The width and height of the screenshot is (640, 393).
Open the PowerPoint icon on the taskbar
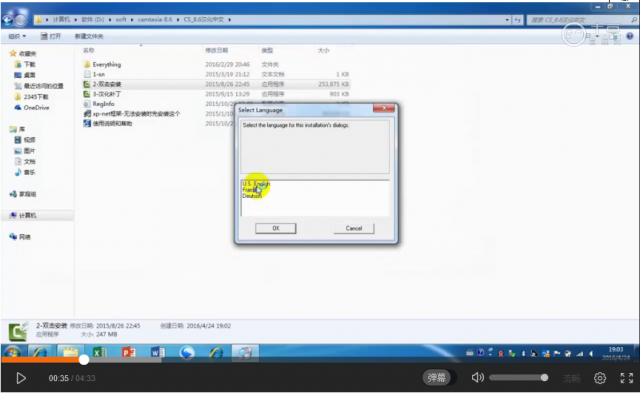129,352
